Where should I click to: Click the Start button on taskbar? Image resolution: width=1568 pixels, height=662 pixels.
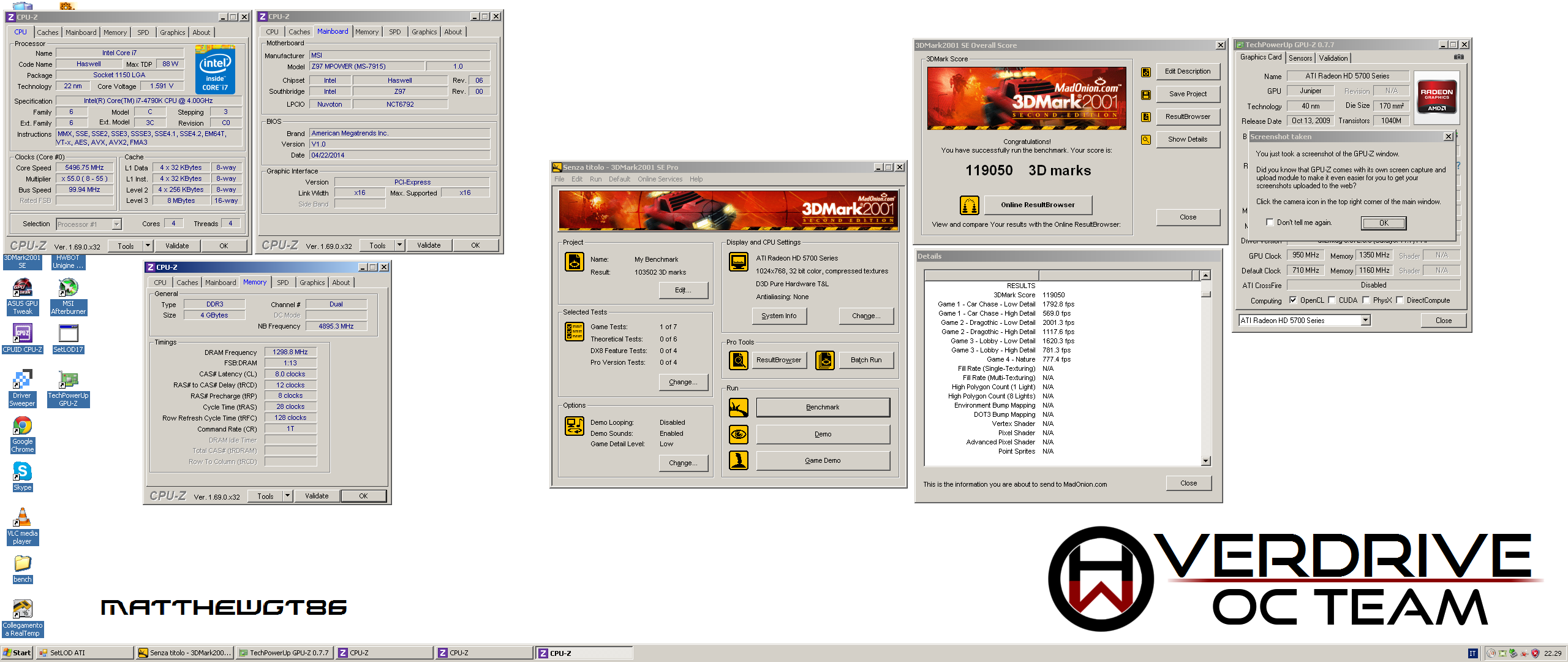(17, 653)
